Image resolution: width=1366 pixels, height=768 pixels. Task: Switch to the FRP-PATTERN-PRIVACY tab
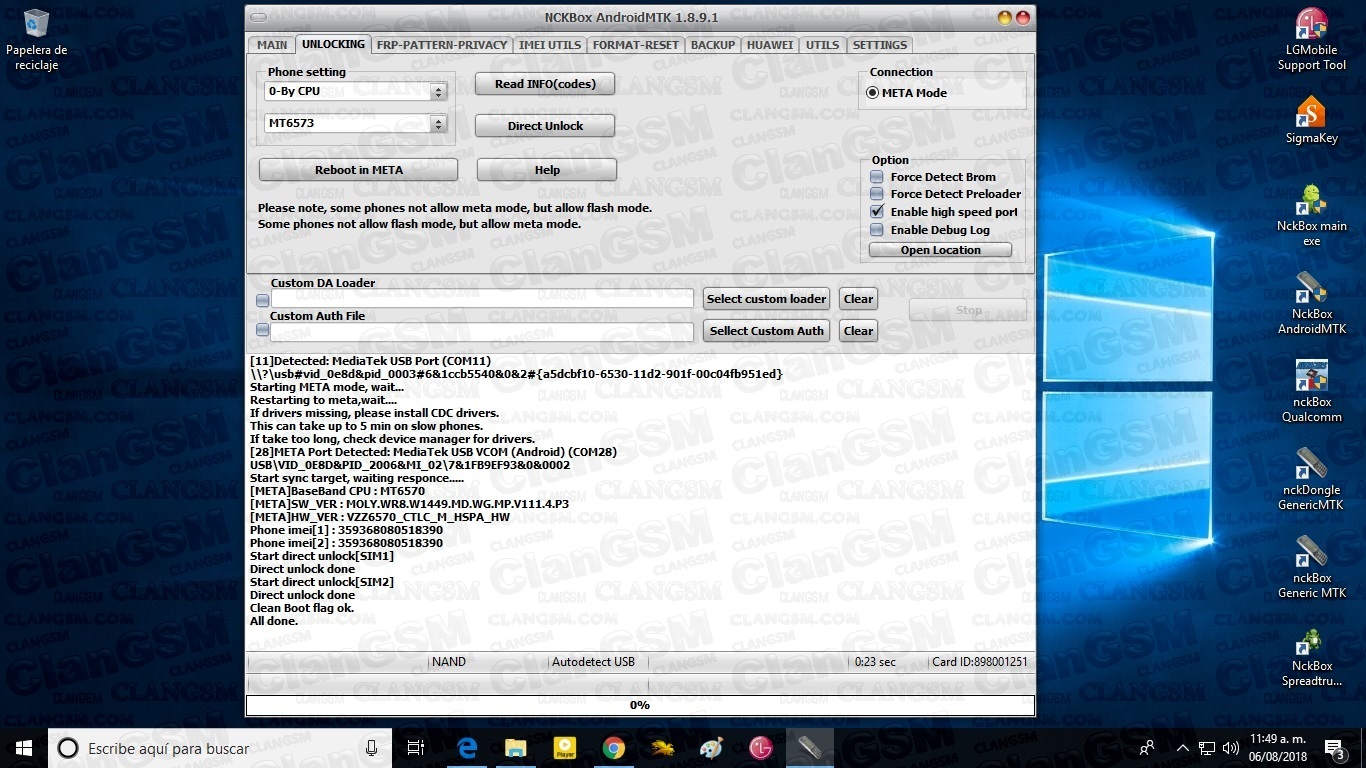pyautogui.click(x=442, y=45)
